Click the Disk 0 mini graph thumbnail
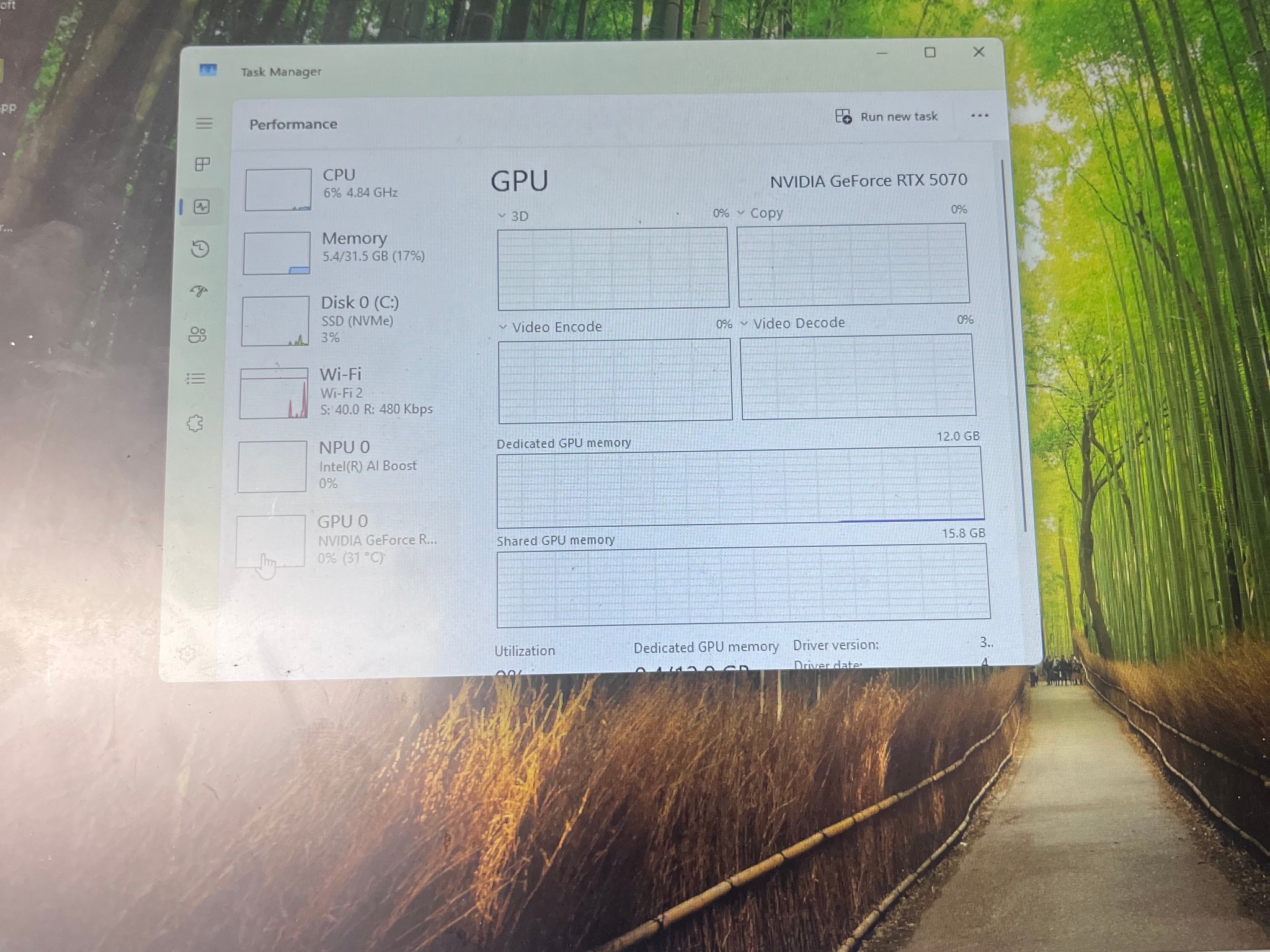1270x952 pixels. (275, 320)
